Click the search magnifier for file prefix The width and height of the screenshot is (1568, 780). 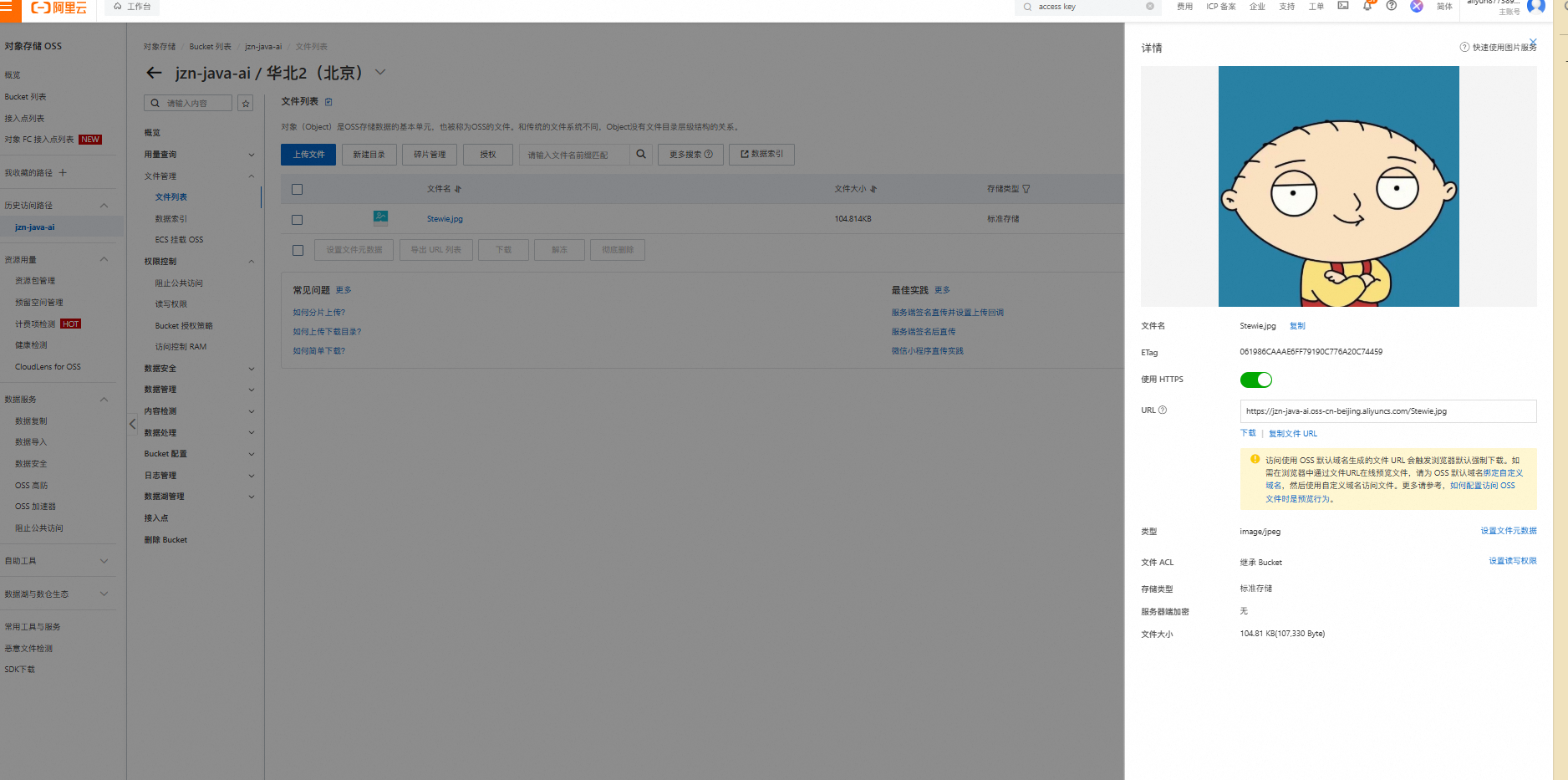[x=641, y=154]
